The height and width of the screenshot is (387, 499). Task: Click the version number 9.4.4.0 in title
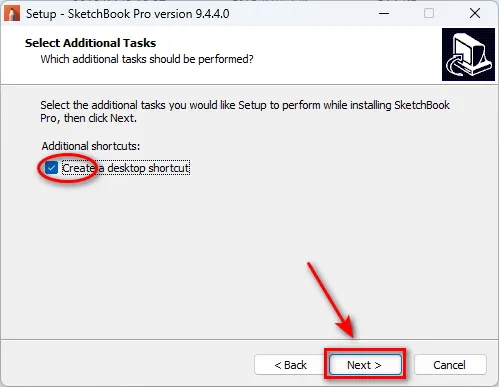tap(212, 14)
